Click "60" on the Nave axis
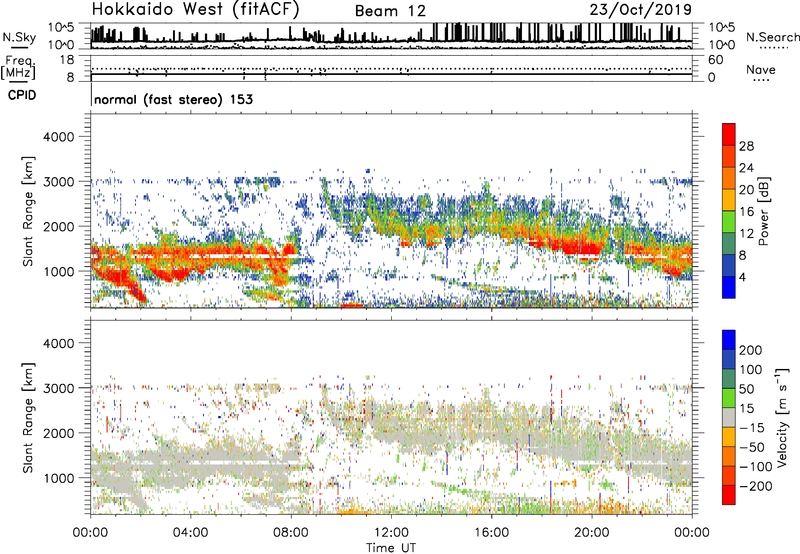The height and width of the screenshot is (554, 800). click(715, 60)
